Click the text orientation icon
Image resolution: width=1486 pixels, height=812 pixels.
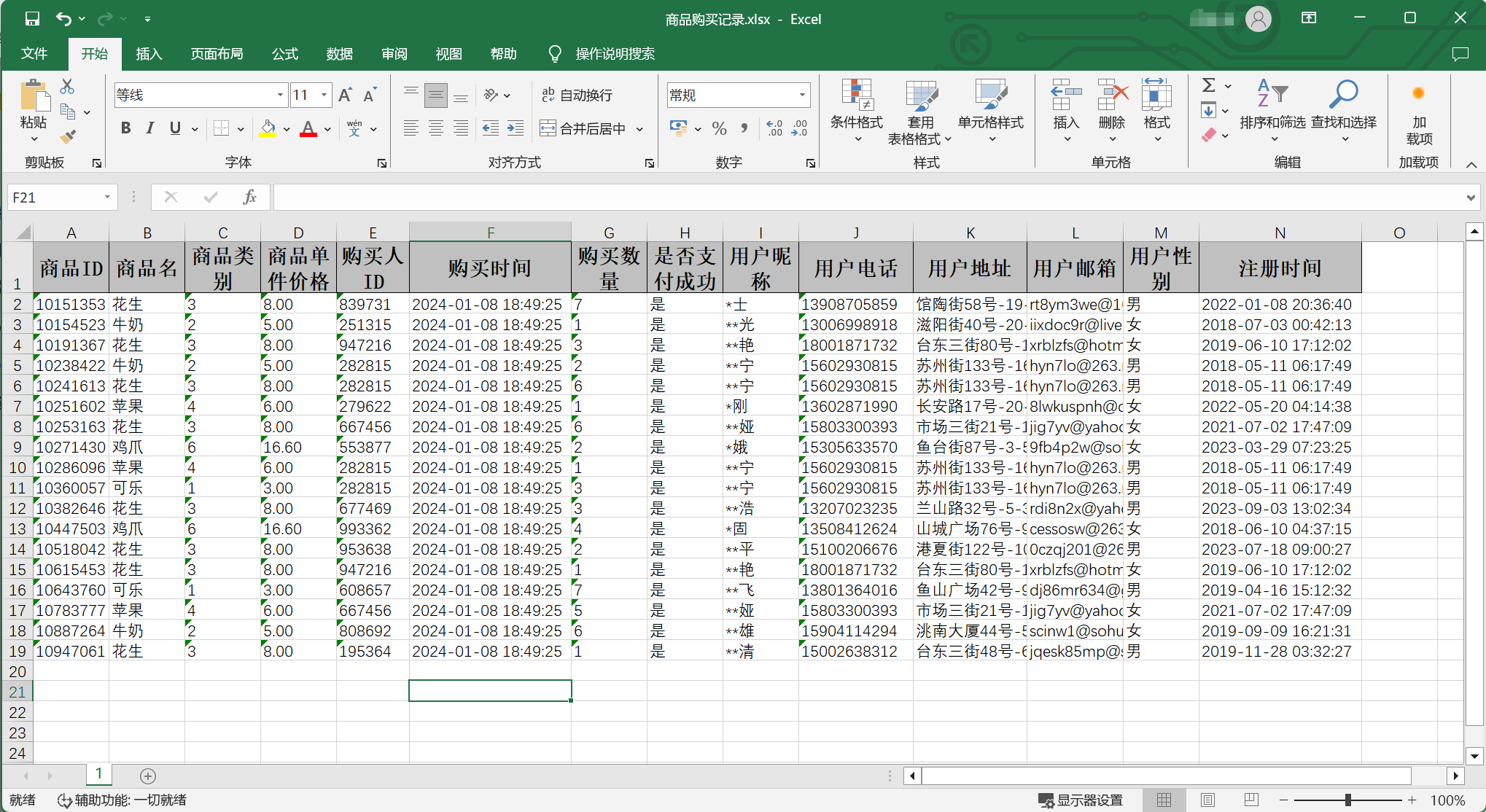tap(491, 95)
